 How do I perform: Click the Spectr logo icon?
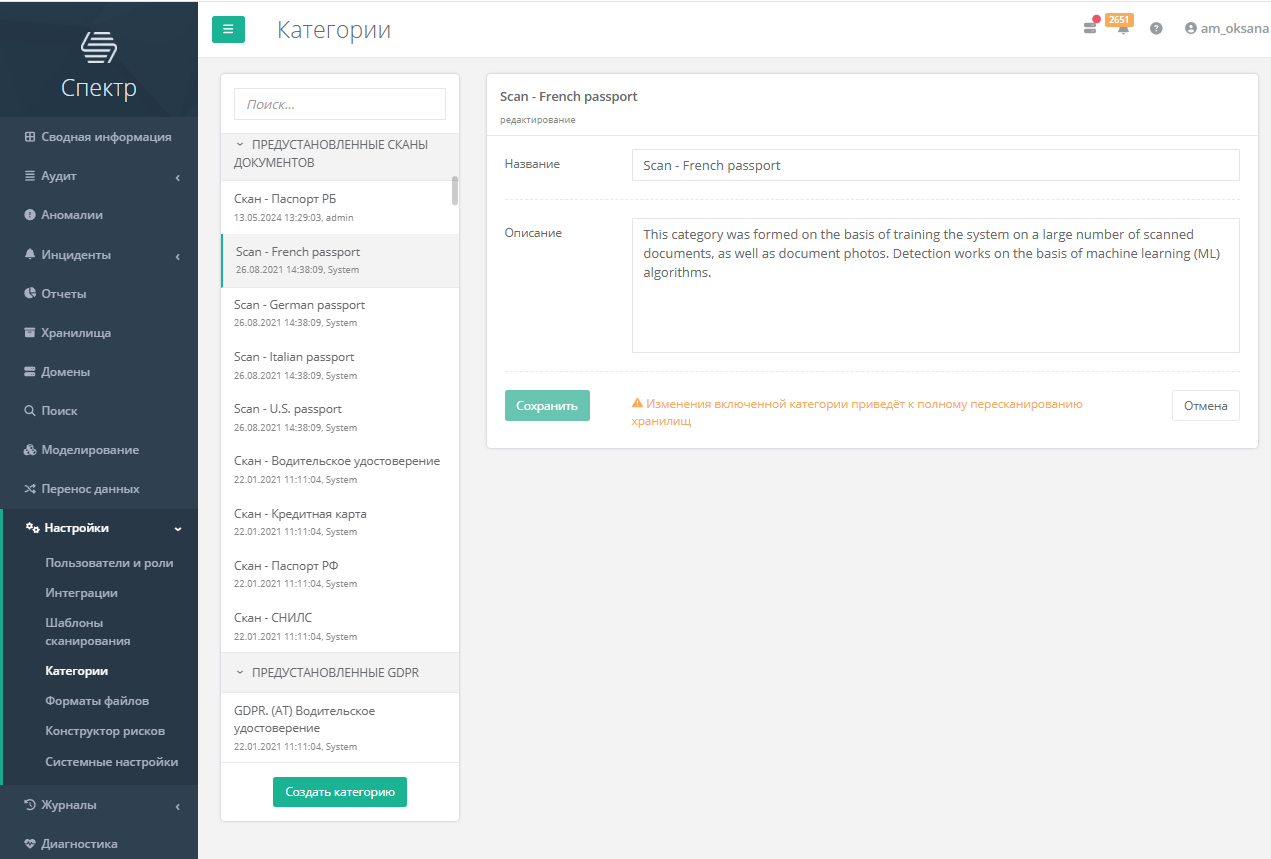[99, 47]
